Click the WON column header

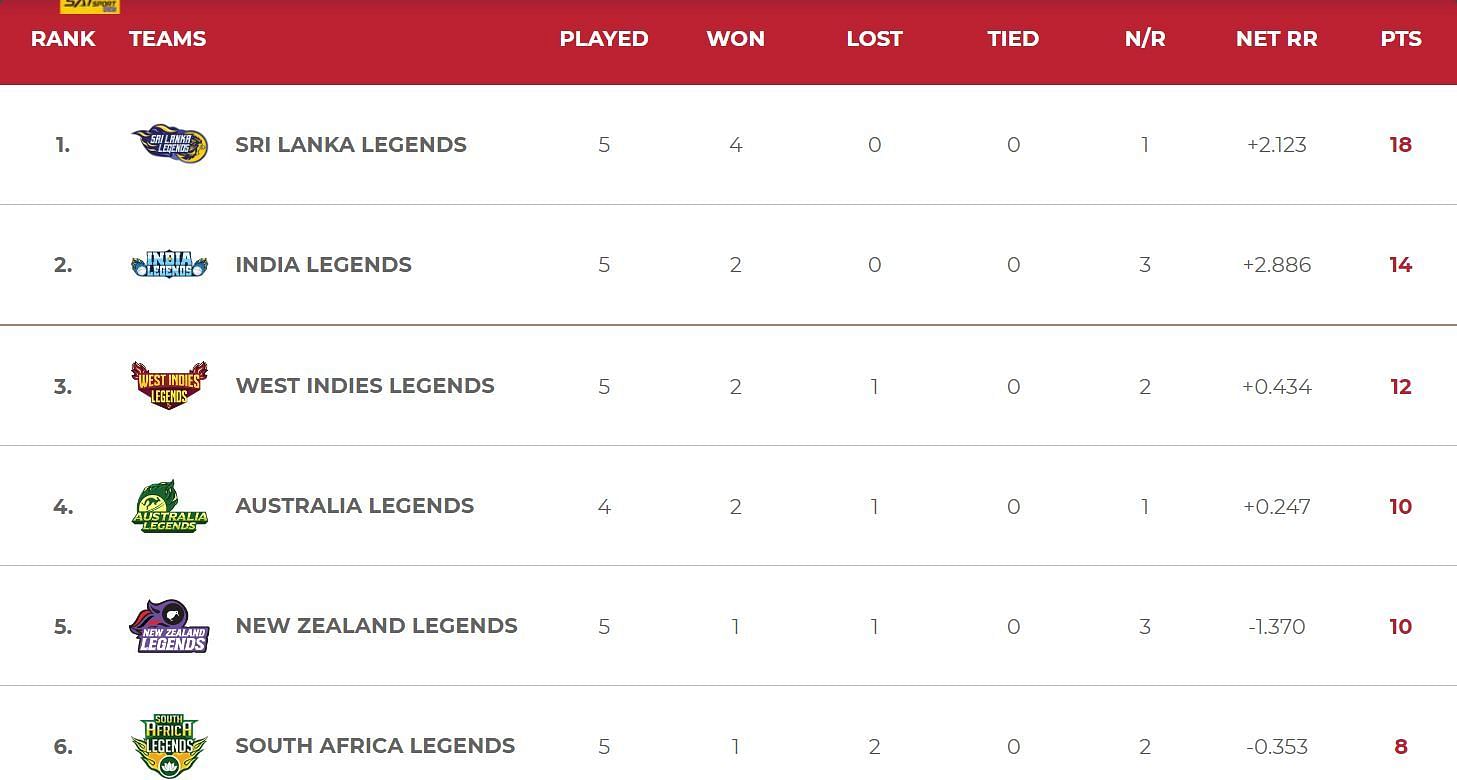pos(736,39)
